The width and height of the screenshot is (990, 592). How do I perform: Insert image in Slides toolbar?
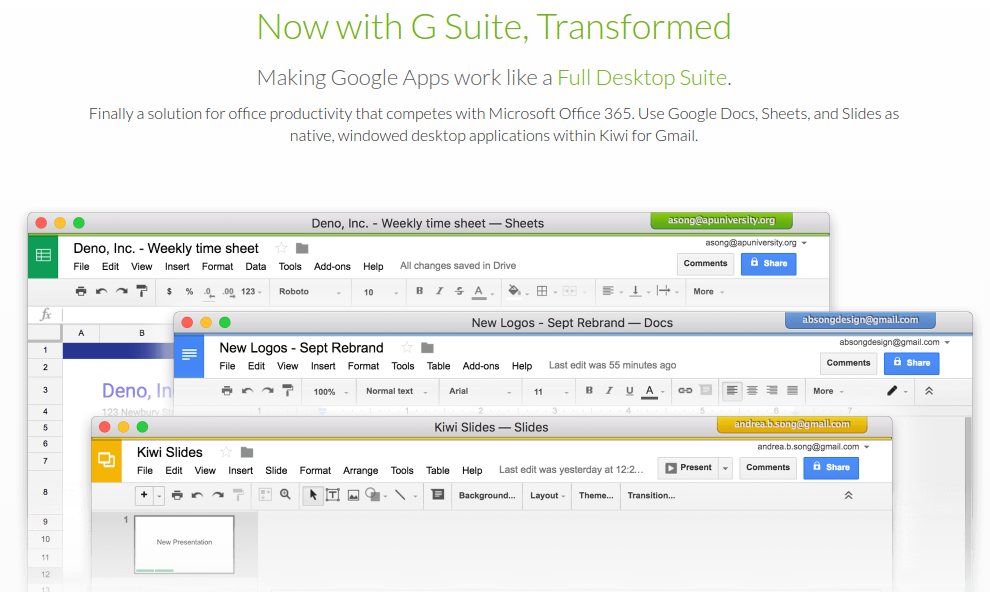(354, 495)
